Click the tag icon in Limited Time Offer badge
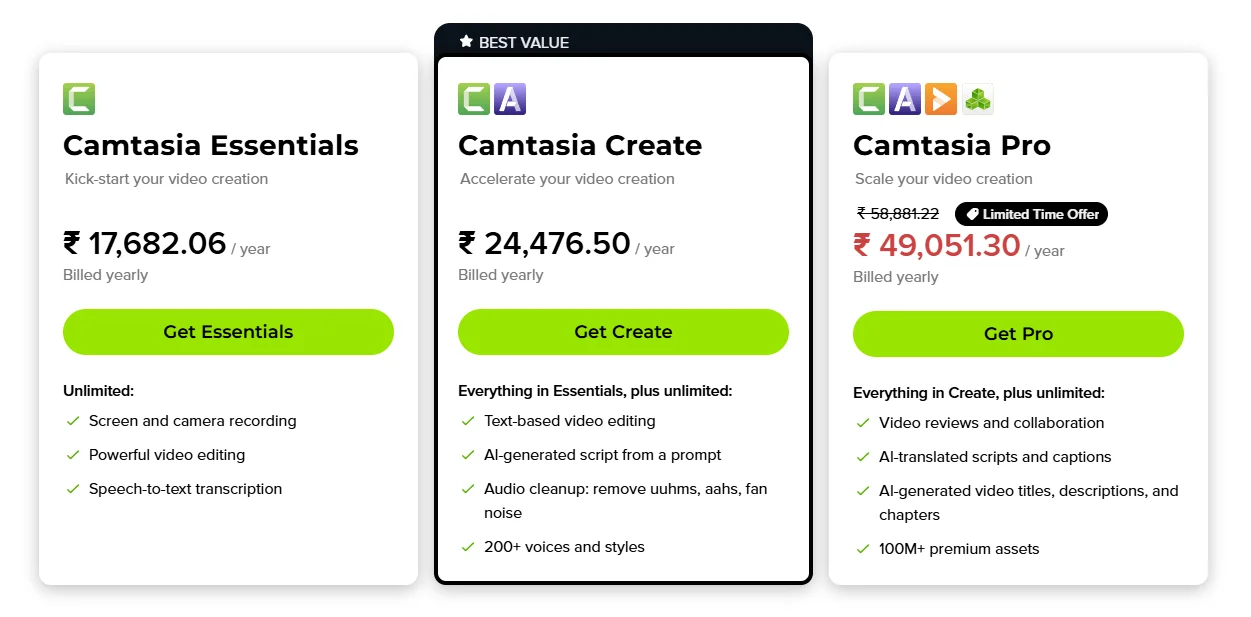Image resolution: width=1251 pixels, height=617 pixels. click(x=973, y=214)
